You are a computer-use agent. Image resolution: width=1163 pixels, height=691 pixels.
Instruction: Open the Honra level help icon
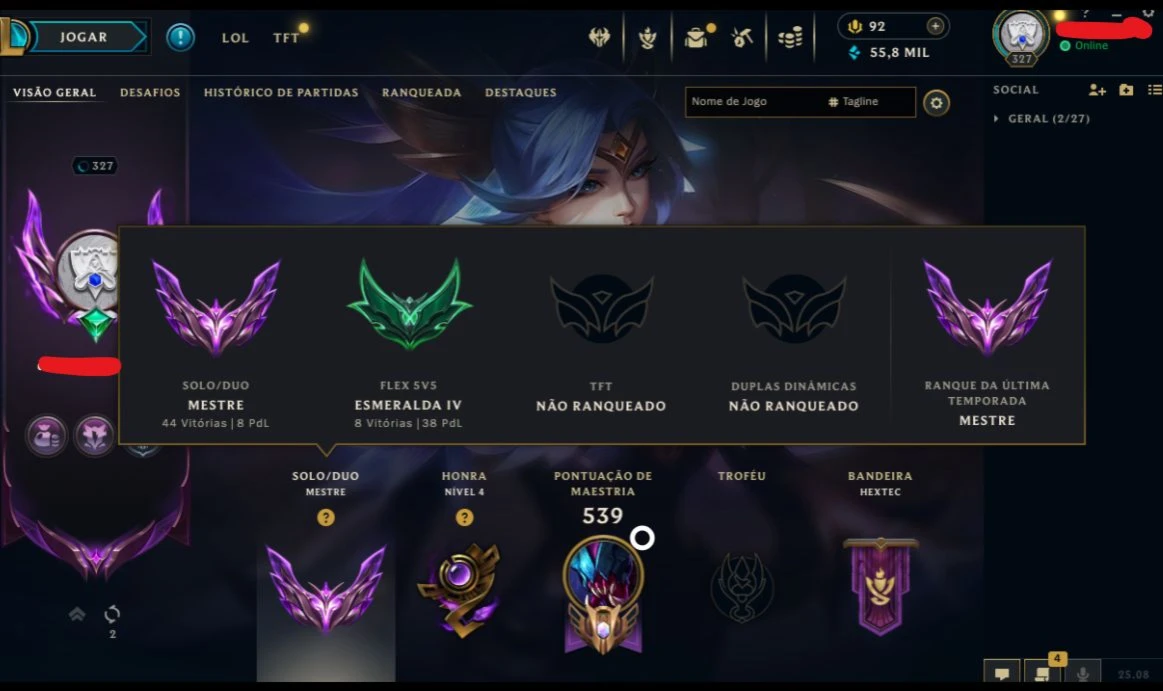click(464, 518)
